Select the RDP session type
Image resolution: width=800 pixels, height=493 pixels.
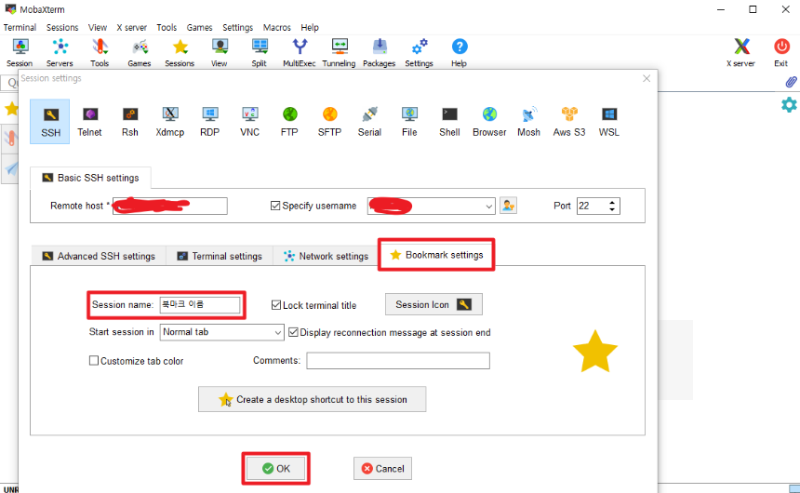[x=210, y=121]
